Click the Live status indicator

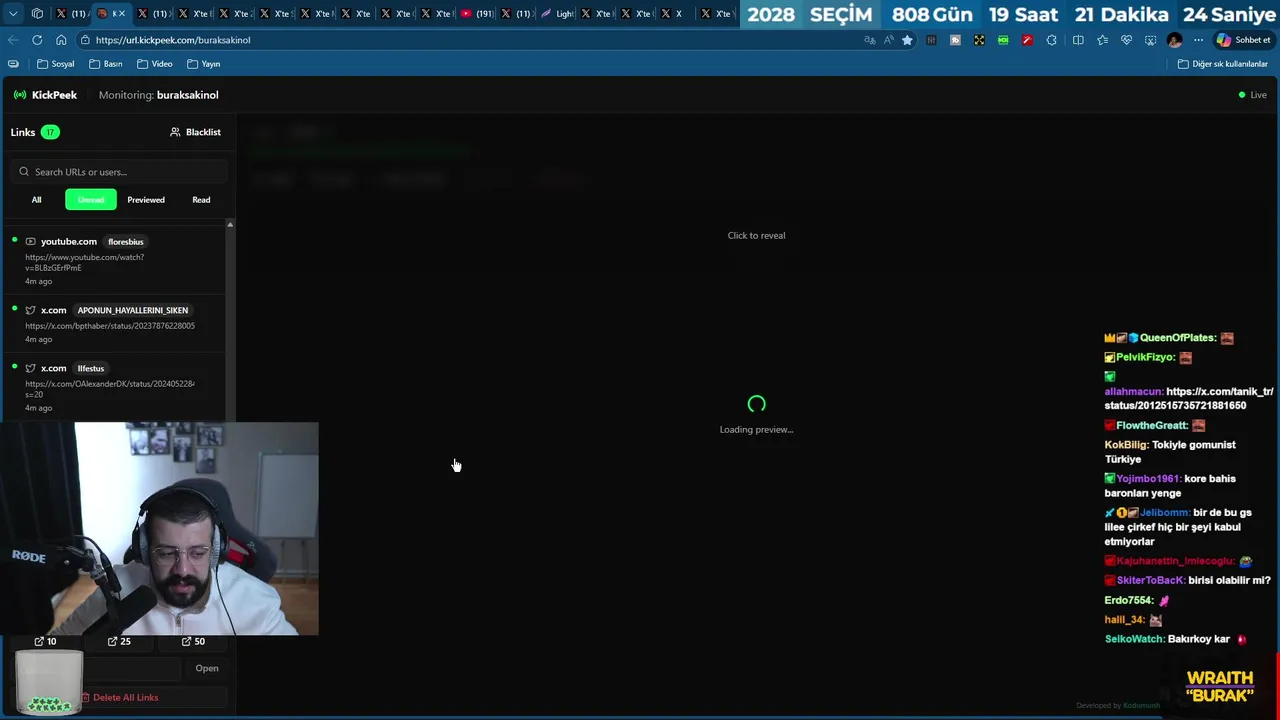tap(1252, 95)
